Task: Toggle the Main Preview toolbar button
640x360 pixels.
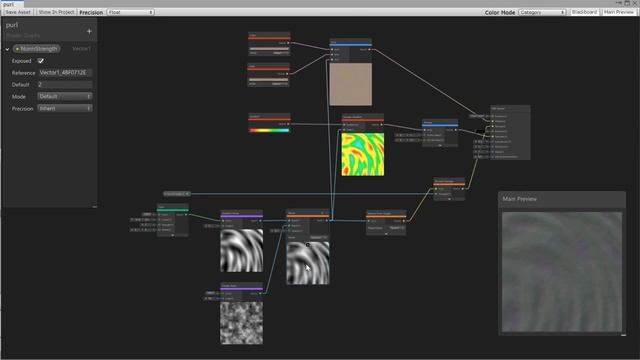Action: (x=619, y=12)
